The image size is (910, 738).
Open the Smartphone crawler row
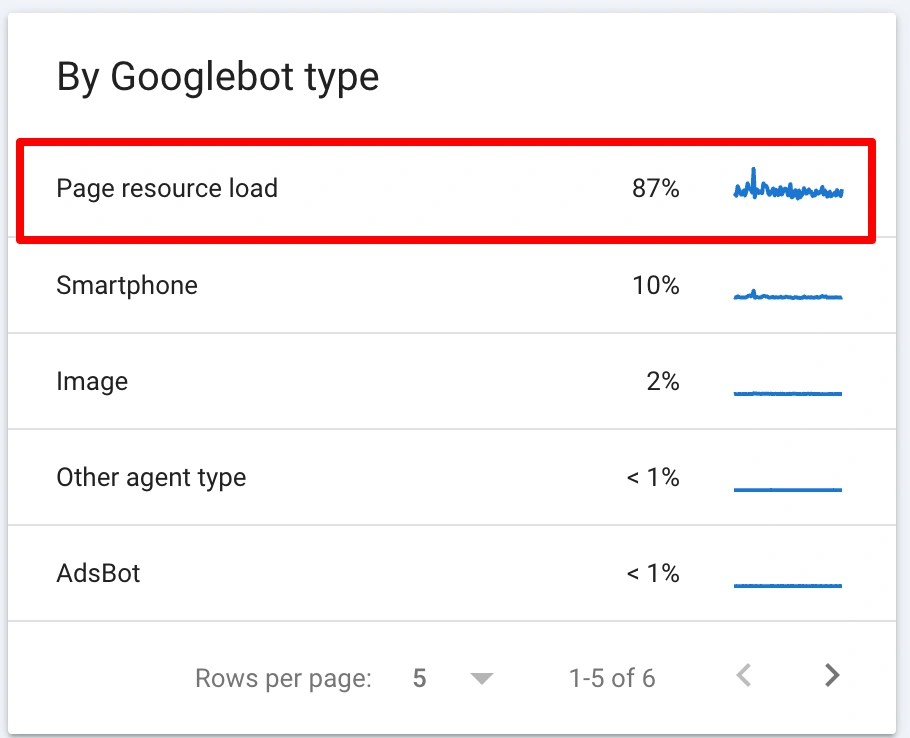tap(127, 285)
